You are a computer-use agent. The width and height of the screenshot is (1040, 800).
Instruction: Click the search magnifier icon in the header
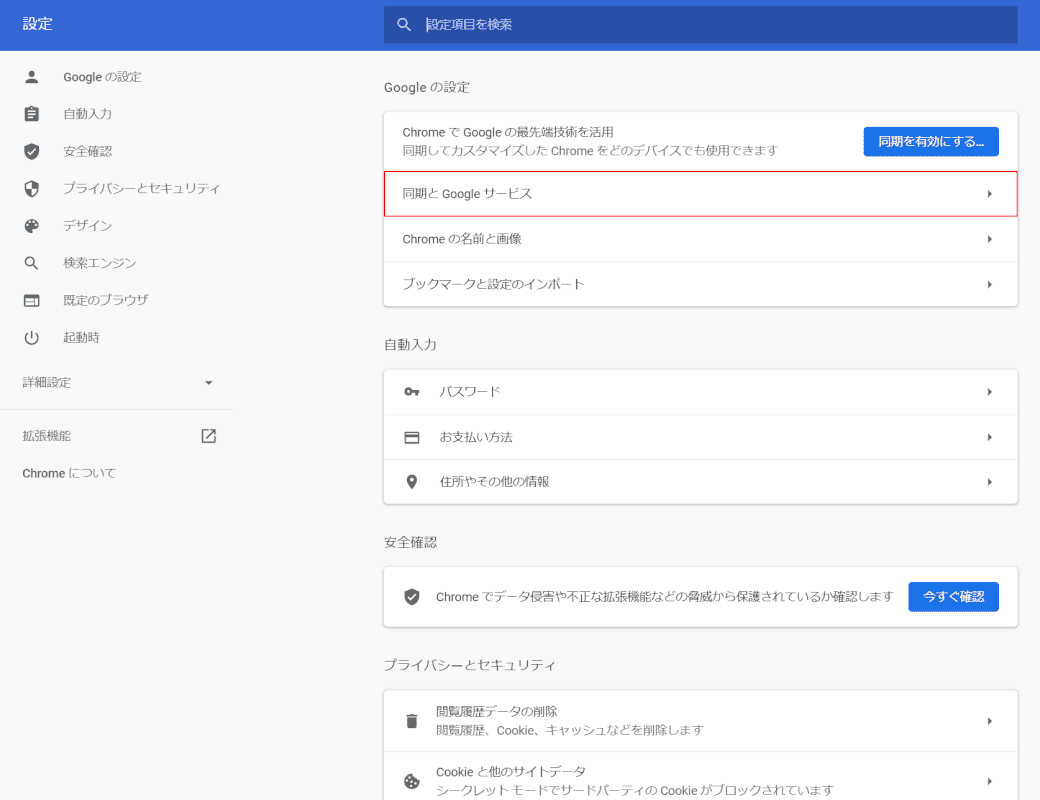click(403, 25)
